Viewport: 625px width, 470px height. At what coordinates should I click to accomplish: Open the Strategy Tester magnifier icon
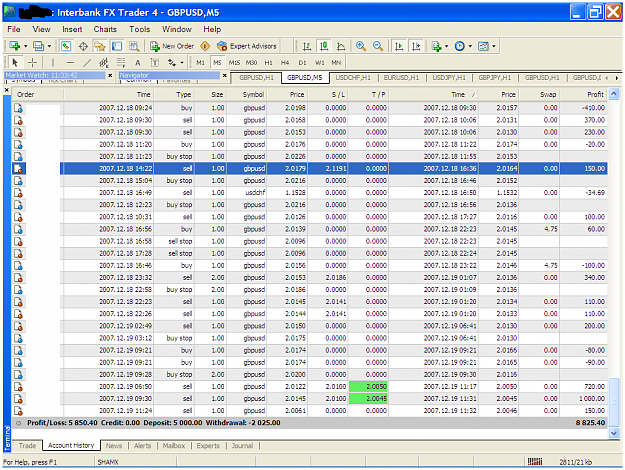click(x=134, y=46)
